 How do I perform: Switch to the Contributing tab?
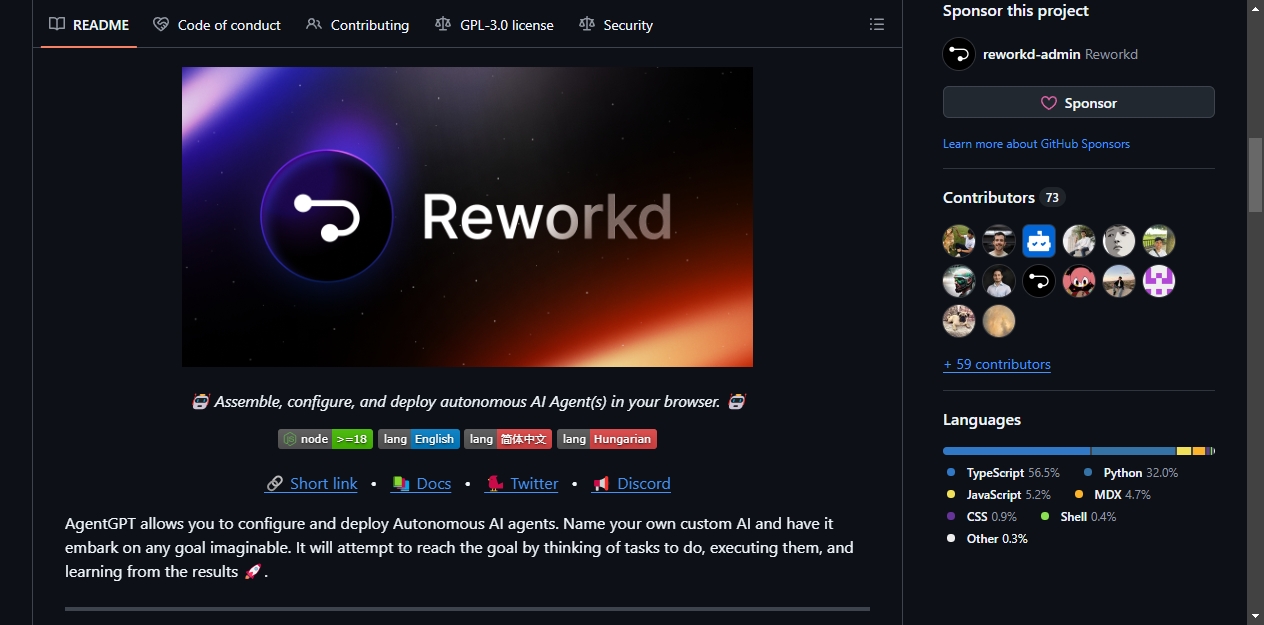pos(358,24)
